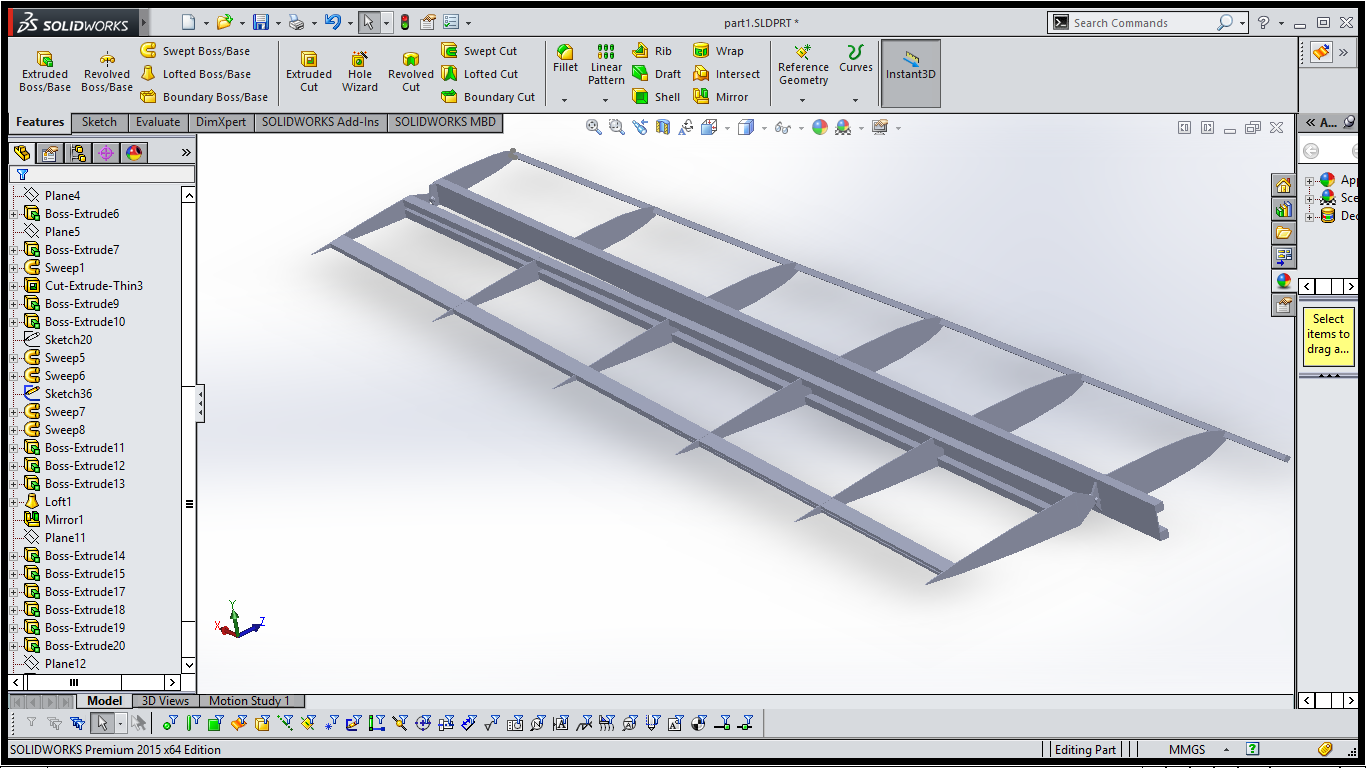This screenshot has height=768, width=1366.
Task: Switch to the 3D Views tab
Action: [x=165, y=701]
